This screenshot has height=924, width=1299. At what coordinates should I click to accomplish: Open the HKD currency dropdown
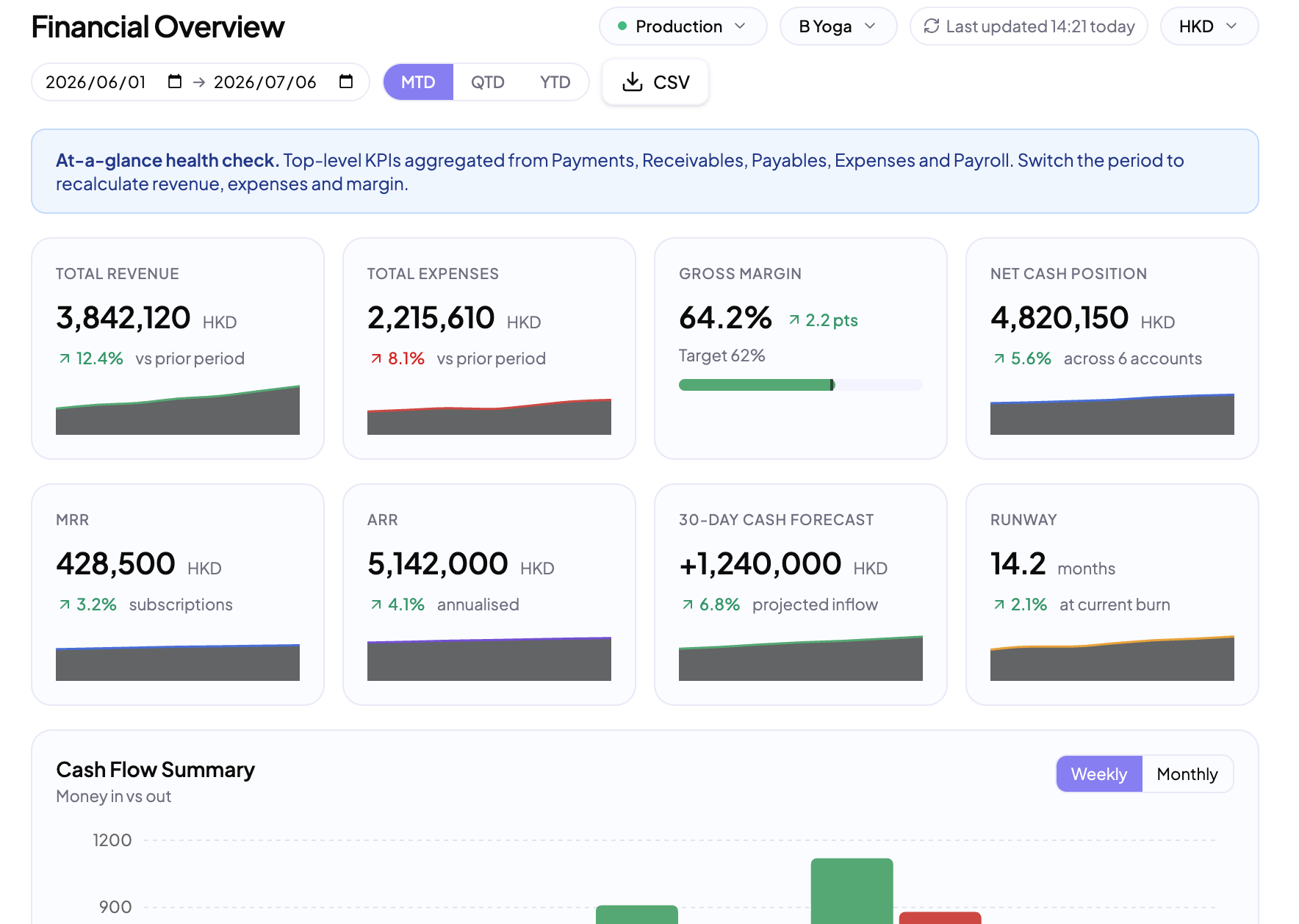[x=1209, y=26]
